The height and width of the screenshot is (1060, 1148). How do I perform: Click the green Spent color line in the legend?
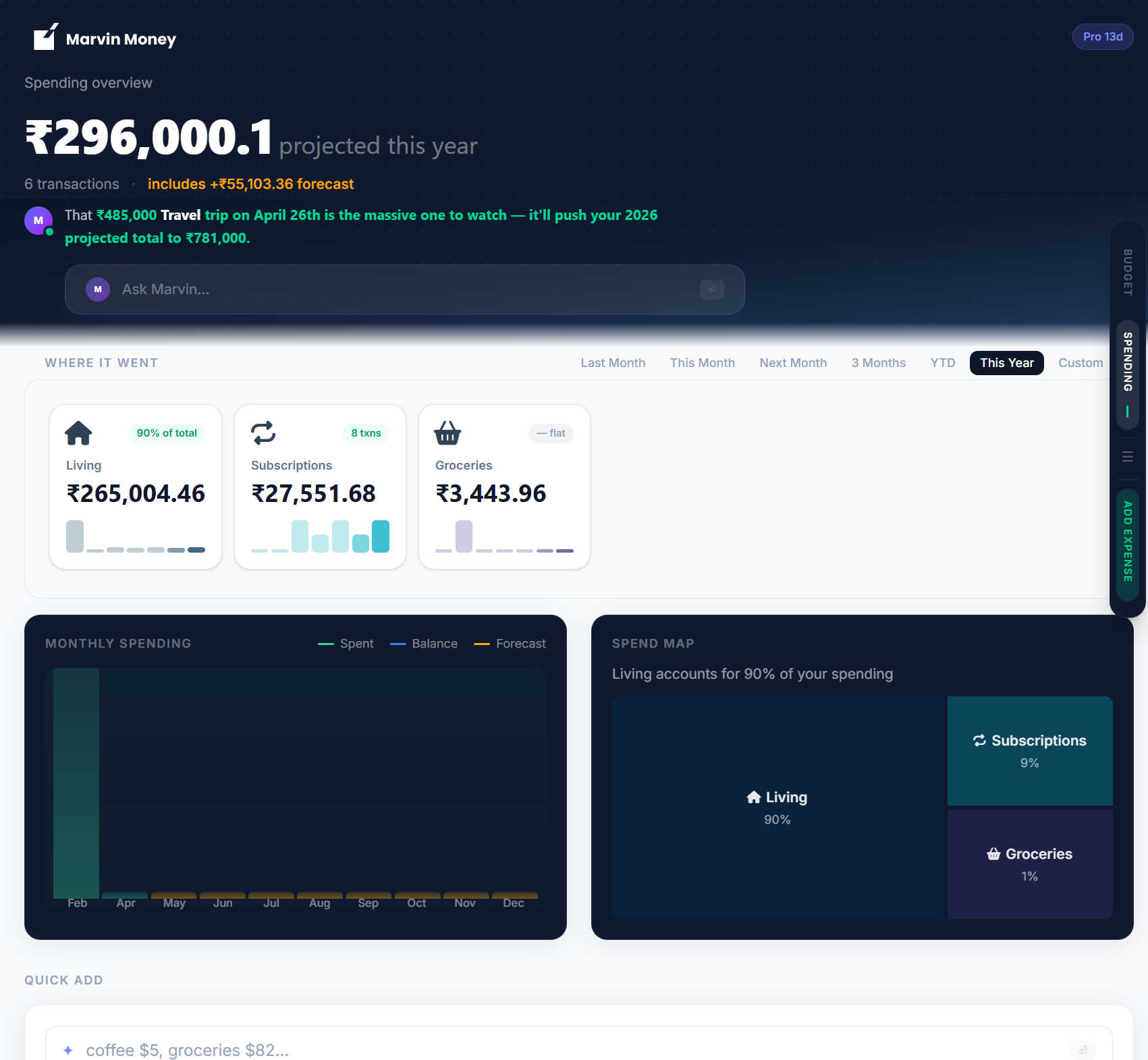click(x=327, y=644)
